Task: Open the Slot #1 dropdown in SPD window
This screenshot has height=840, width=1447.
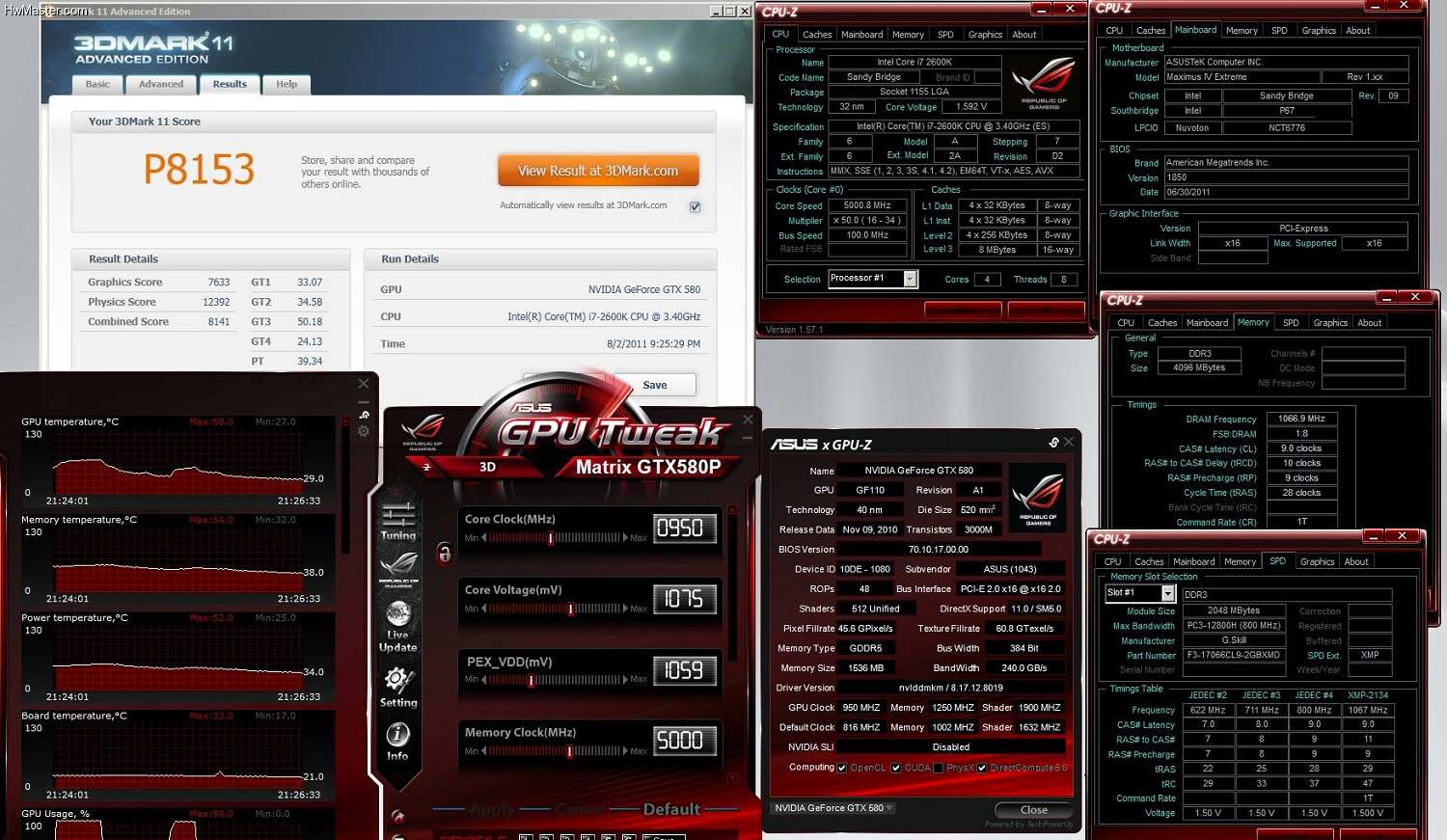Action: click(x=1167, y=593)
